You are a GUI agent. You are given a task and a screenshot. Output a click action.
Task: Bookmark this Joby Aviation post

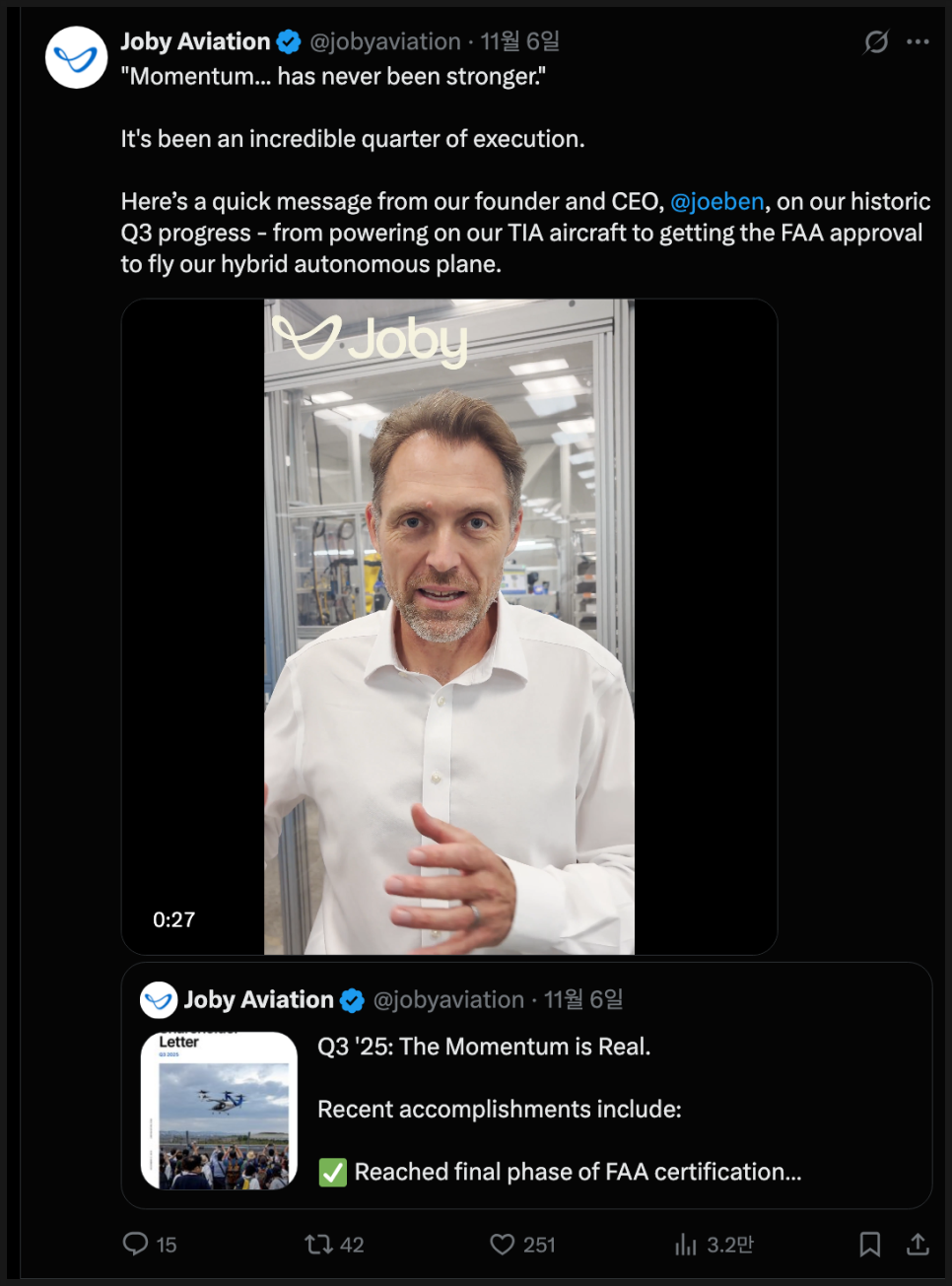click(869, 1245)
